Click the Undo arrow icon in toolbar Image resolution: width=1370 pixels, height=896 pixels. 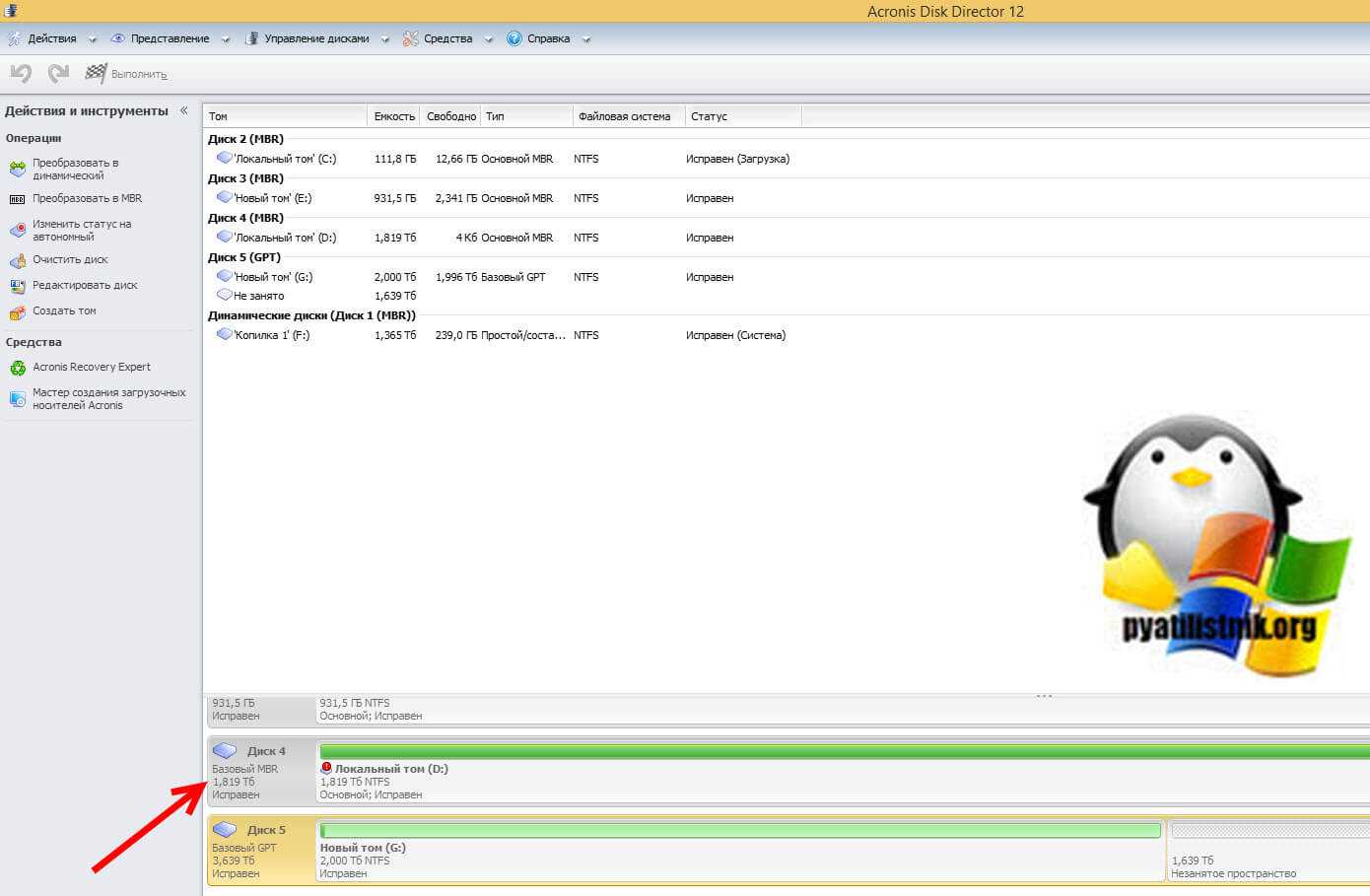(21, 73)
